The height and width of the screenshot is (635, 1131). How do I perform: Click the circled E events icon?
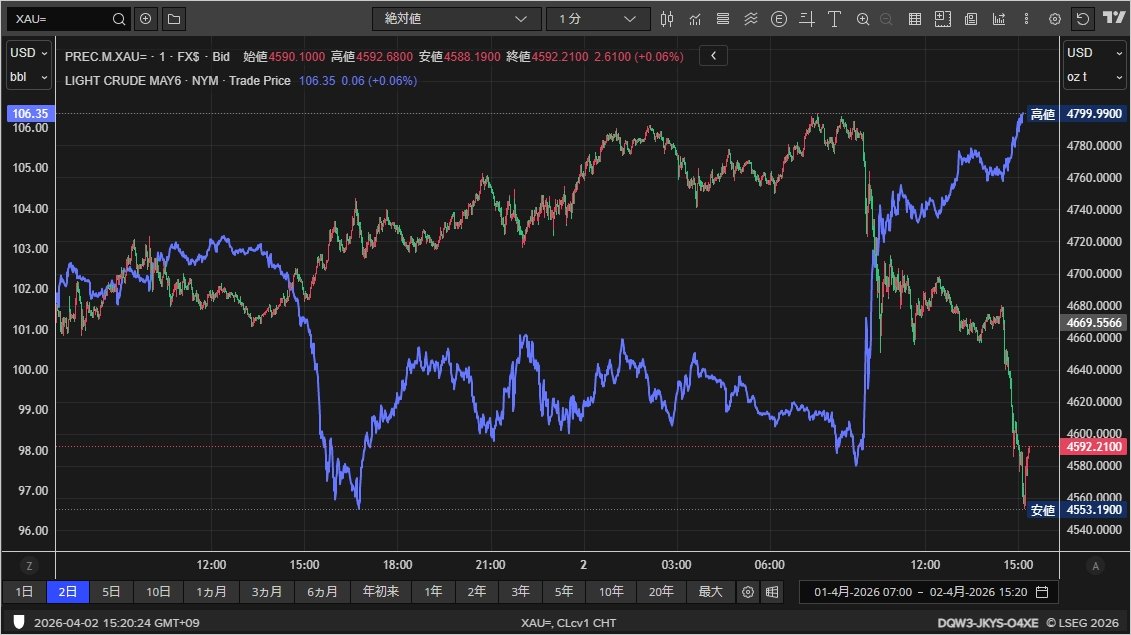[x=779, y=19]
